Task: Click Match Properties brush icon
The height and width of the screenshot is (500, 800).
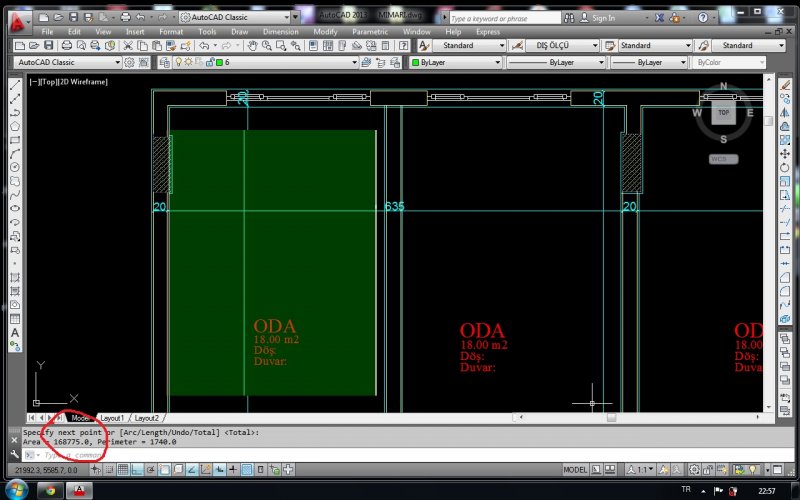Action: point(185,45)
